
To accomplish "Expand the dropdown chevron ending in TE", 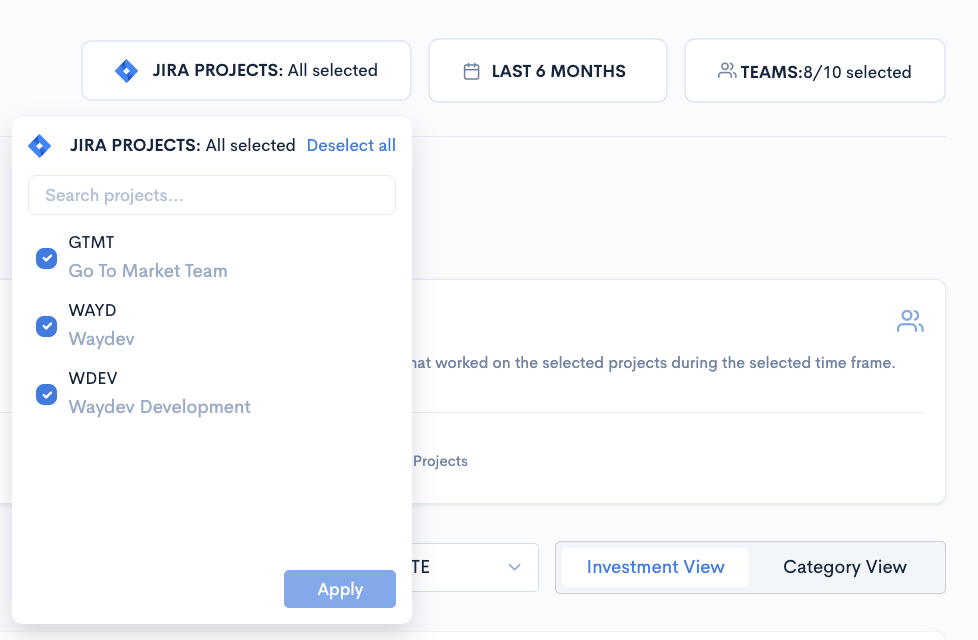I will pyautogui.click(x=515, y=567).
